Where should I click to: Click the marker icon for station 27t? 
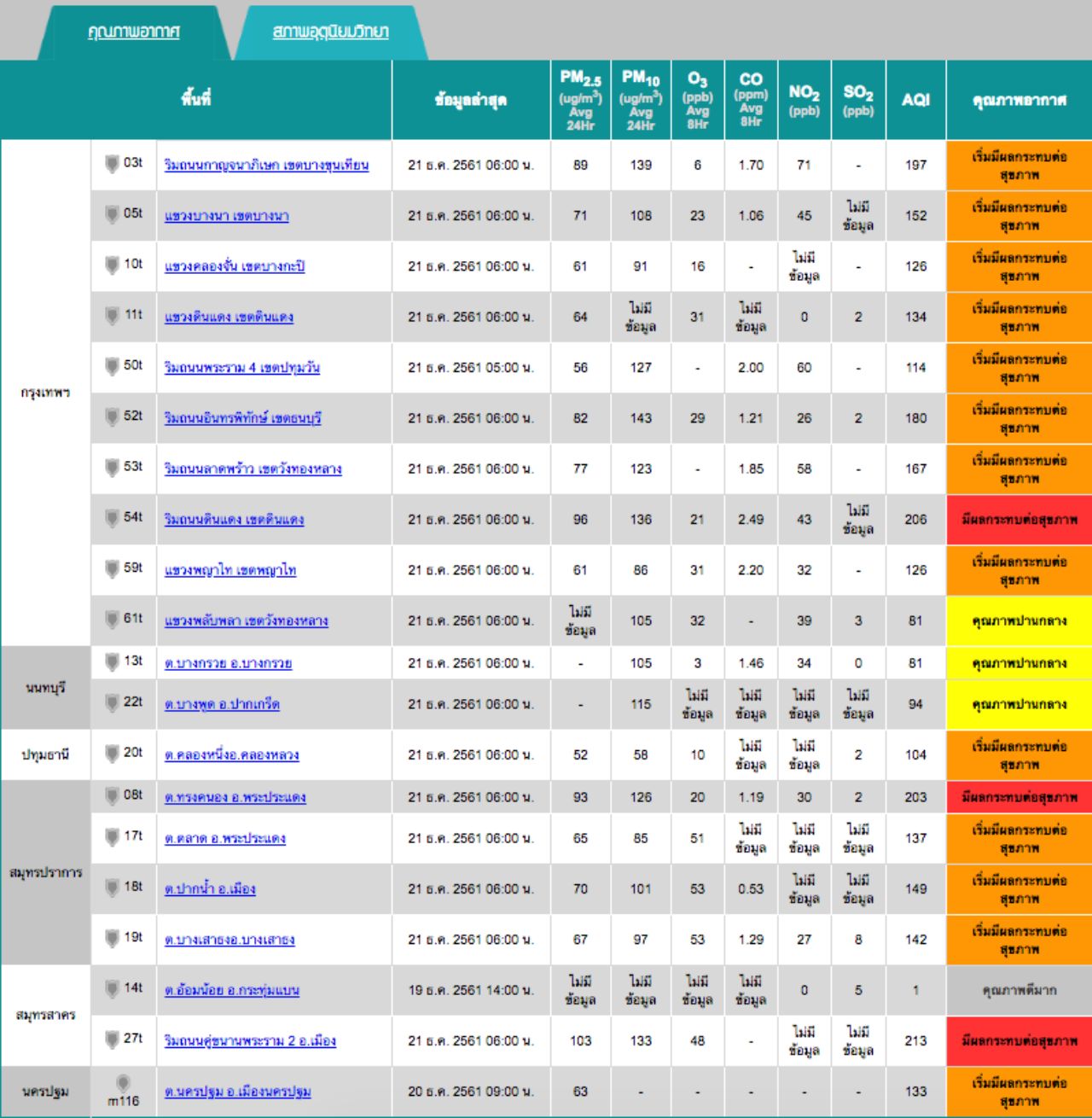pos(111,1039)
